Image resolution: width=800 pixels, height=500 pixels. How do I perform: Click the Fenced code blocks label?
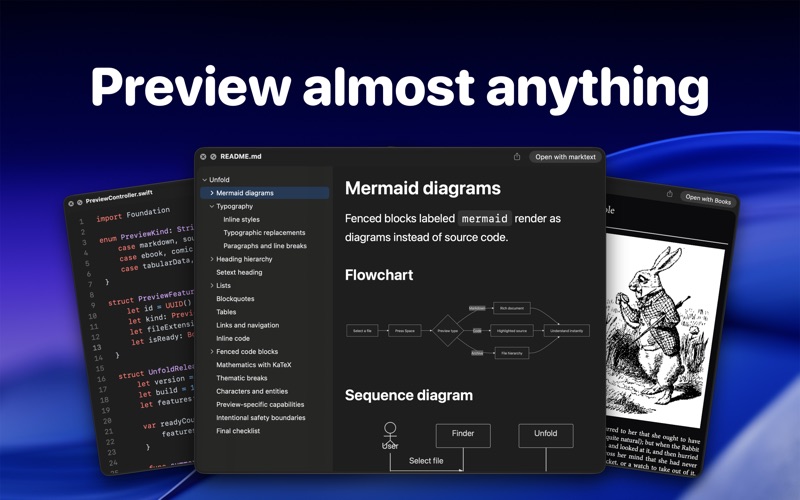(247, 352)
